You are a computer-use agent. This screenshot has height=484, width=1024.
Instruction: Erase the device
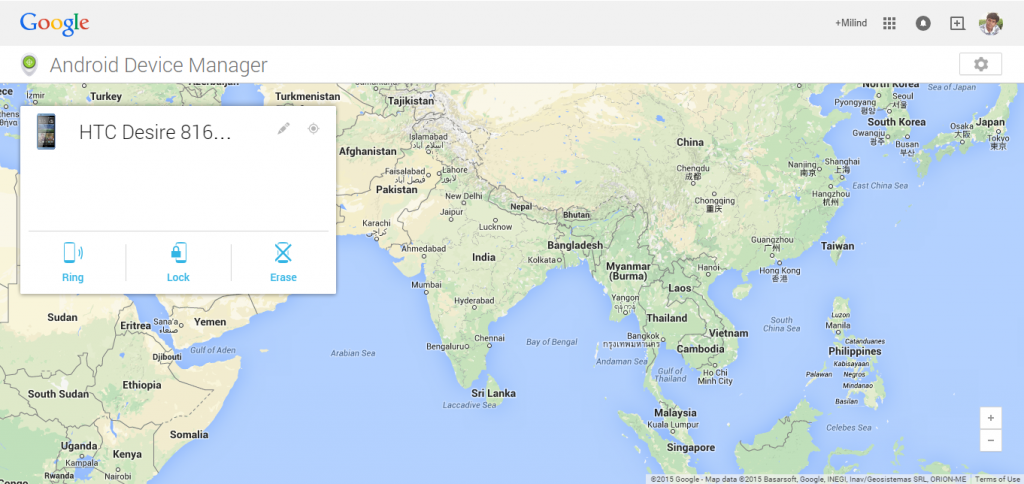click(283, 262)
